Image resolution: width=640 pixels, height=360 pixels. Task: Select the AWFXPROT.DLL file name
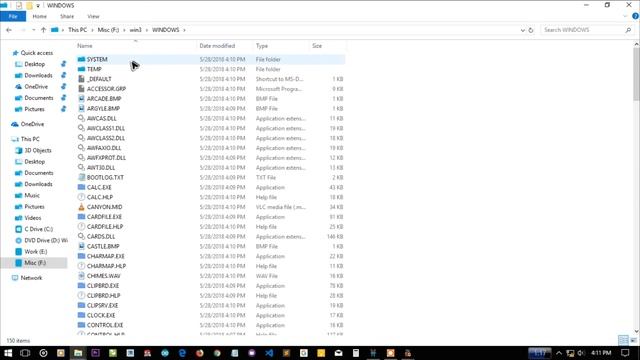point(106,158)
